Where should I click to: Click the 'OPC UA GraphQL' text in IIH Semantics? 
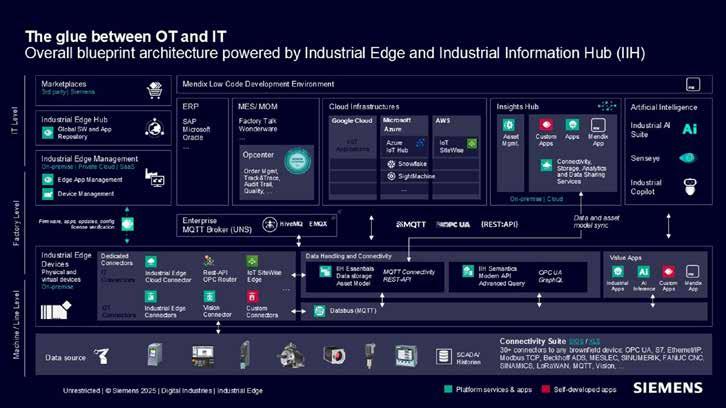coord(550,276)
